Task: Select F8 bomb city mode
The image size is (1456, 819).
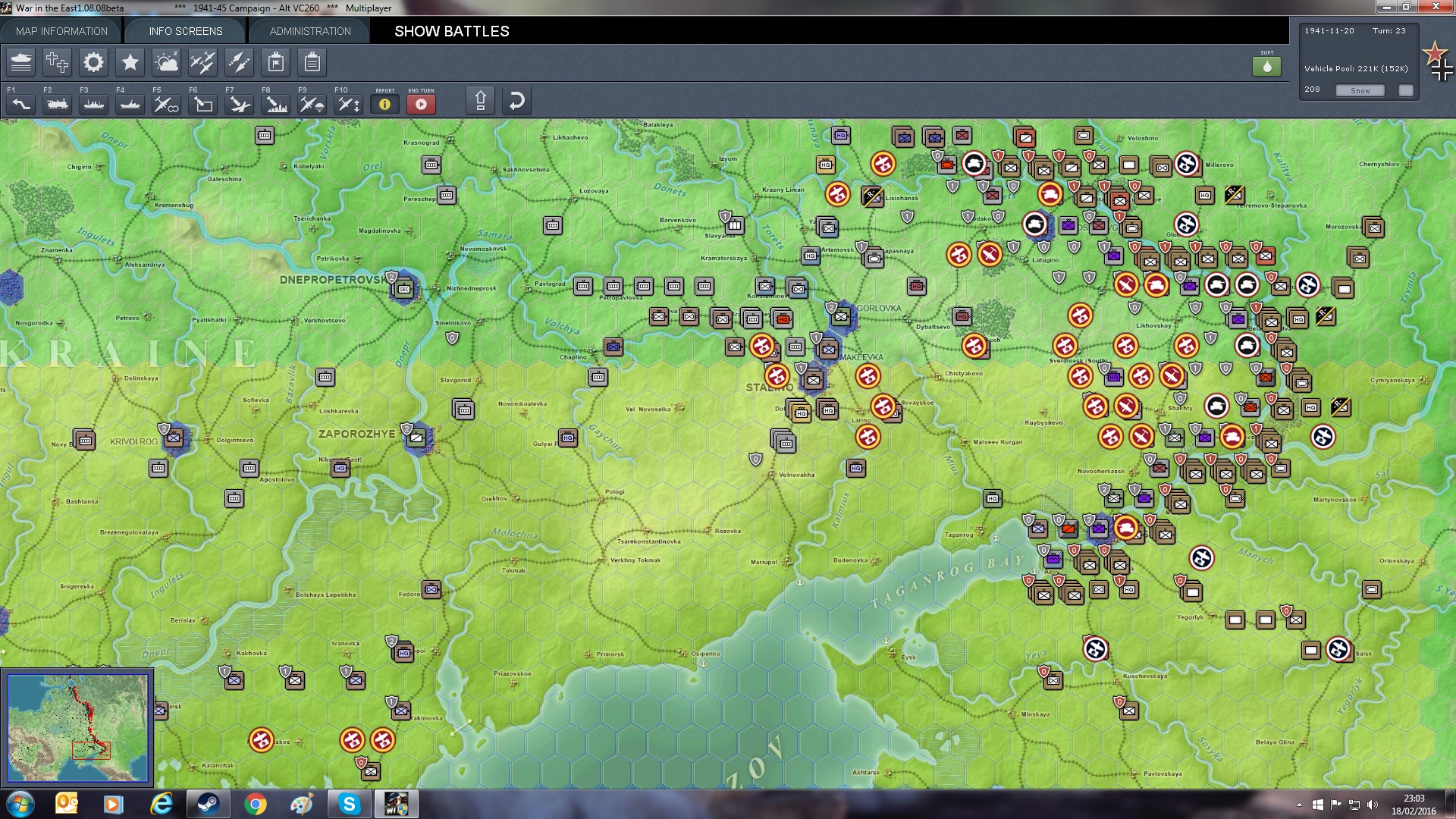Action: 275,103
